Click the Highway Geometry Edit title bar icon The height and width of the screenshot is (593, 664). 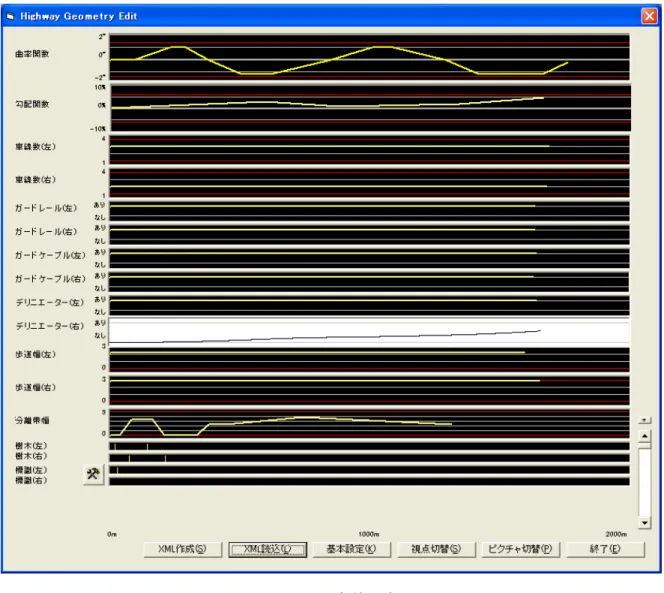point(11,17)
